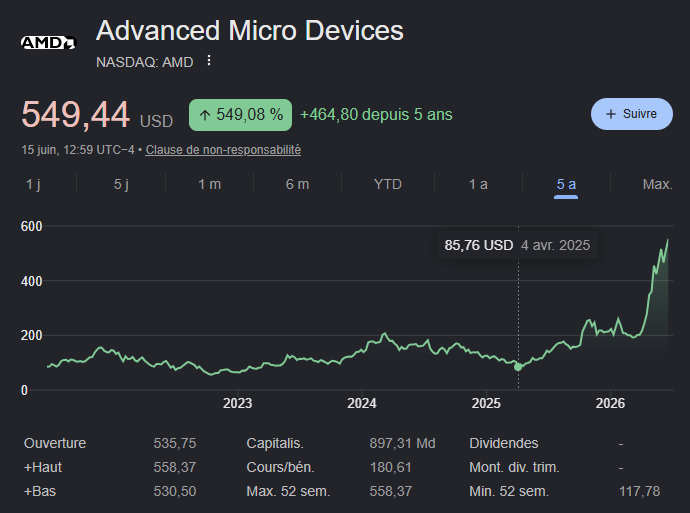Switch to the 1 m range tab

[209, 184]
